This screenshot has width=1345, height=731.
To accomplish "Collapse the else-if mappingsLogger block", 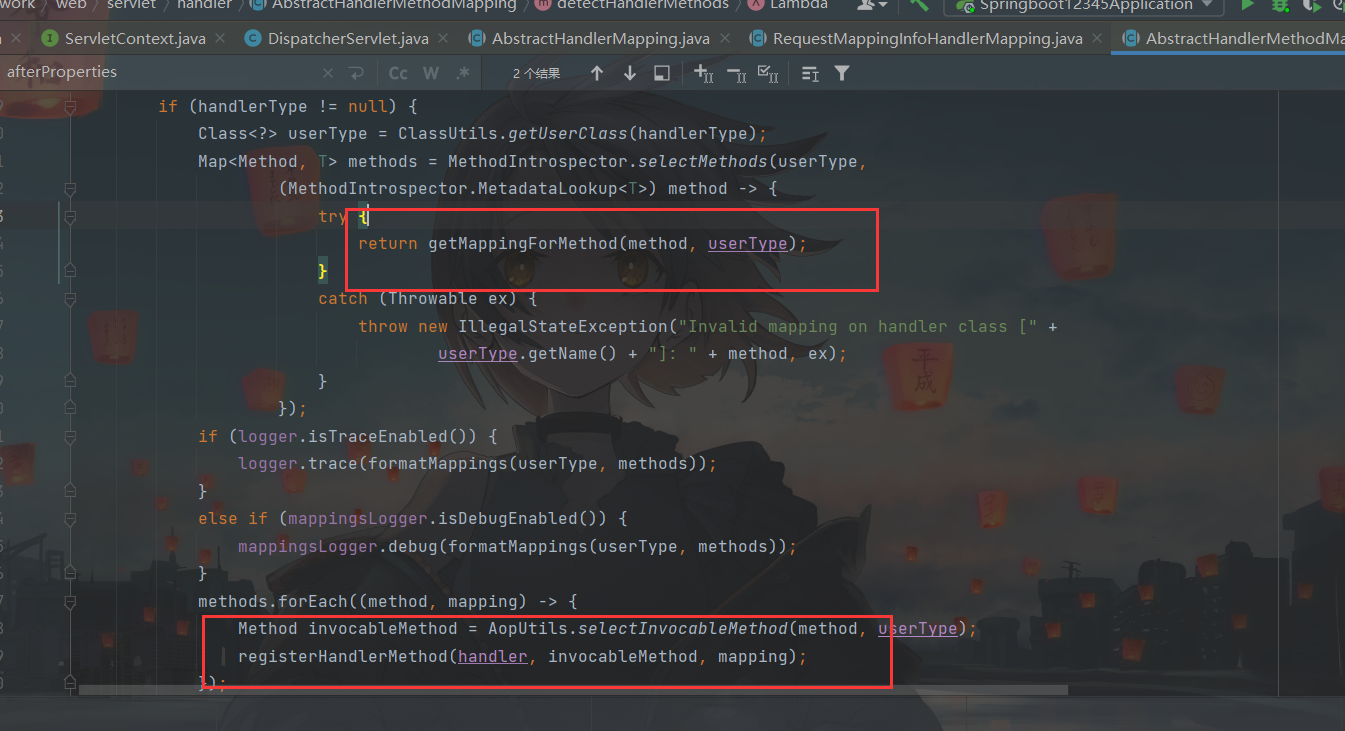I will [x=70, y=518].
